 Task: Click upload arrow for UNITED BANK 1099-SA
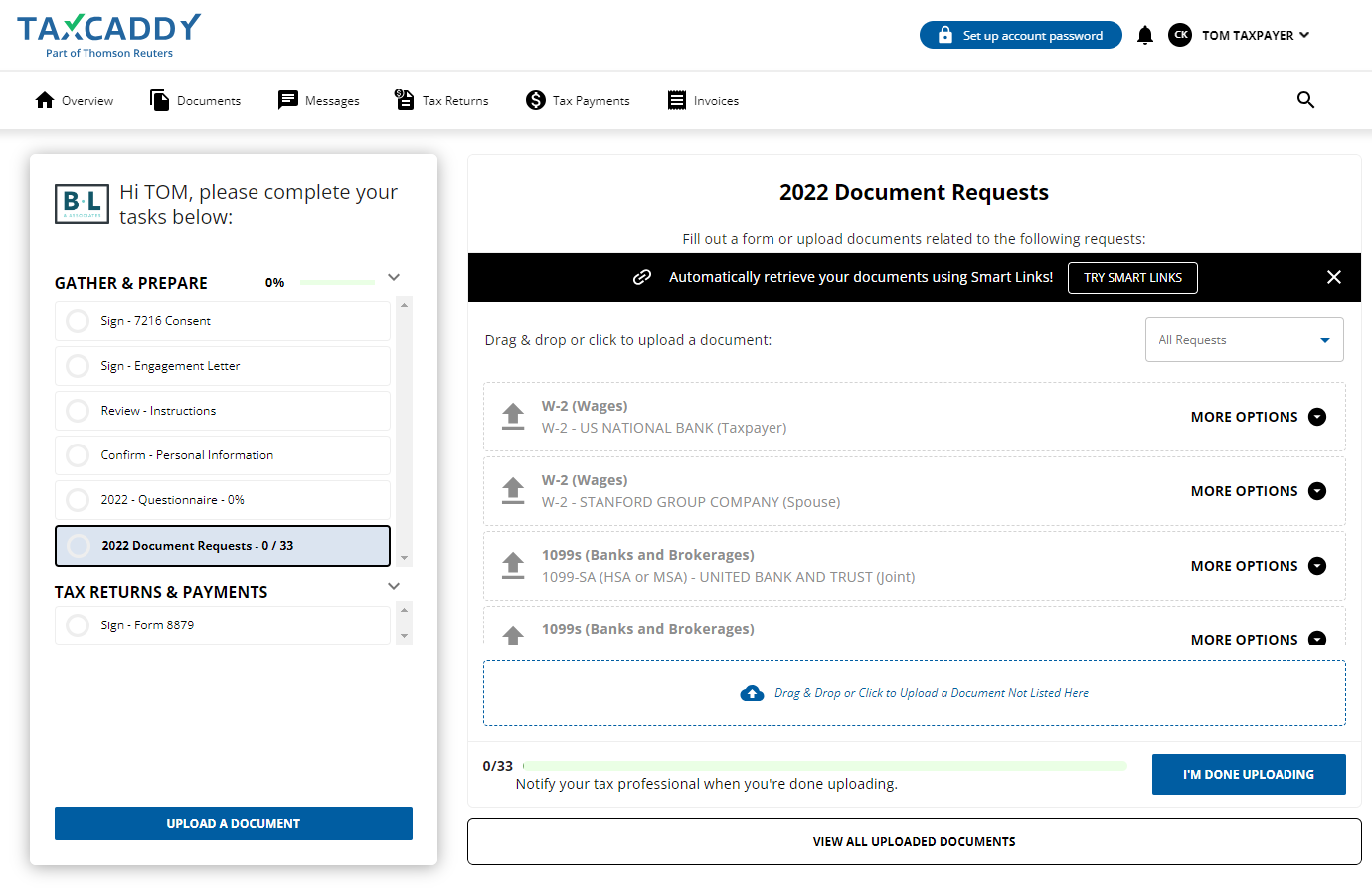coord(513,566)
